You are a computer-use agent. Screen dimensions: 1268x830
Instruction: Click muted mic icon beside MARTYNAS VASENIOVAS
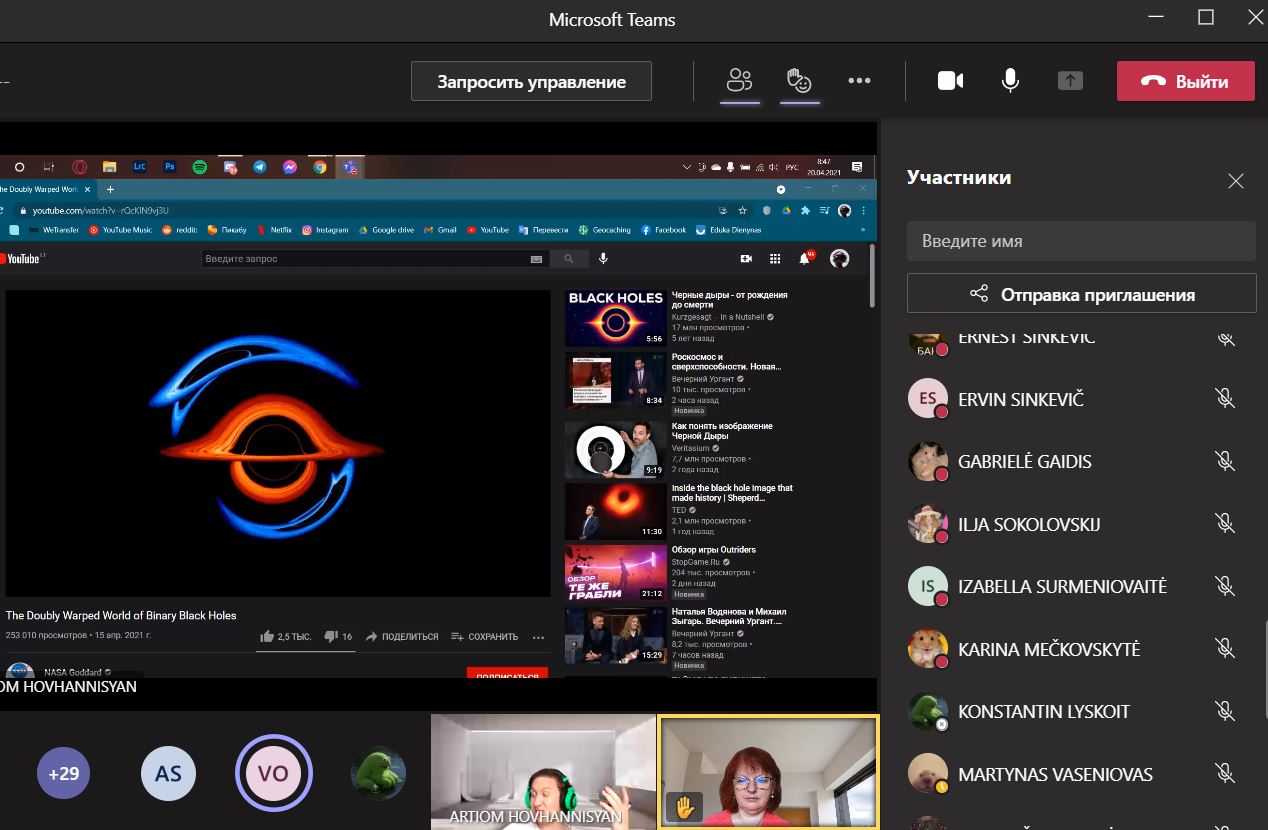1225,774
